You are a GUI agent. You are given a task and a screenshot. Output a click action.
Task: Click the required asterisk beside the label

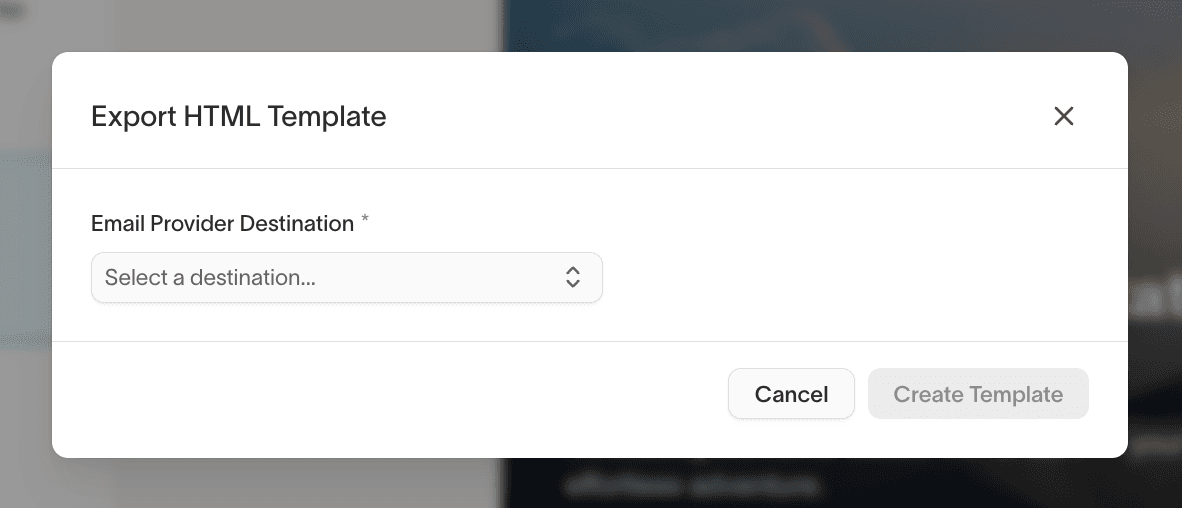click(x=365, y=221)
